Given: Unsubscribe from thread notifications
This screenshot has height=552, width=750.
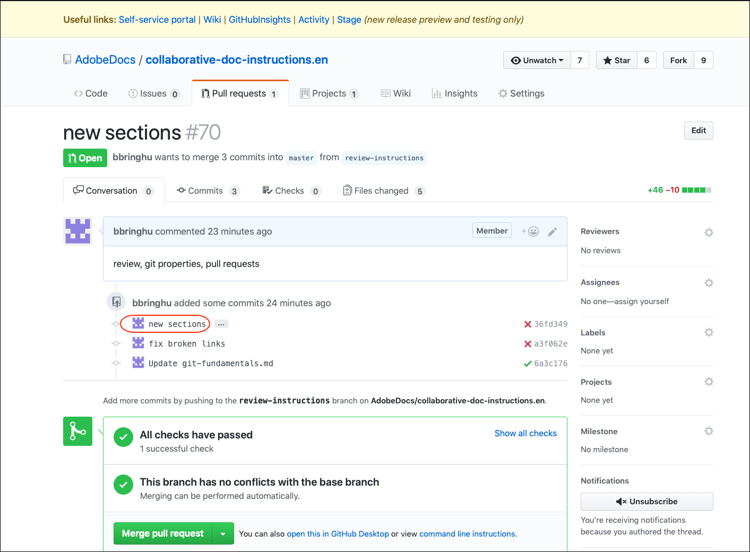Looking at the screenshot, I should pos(646,501).
